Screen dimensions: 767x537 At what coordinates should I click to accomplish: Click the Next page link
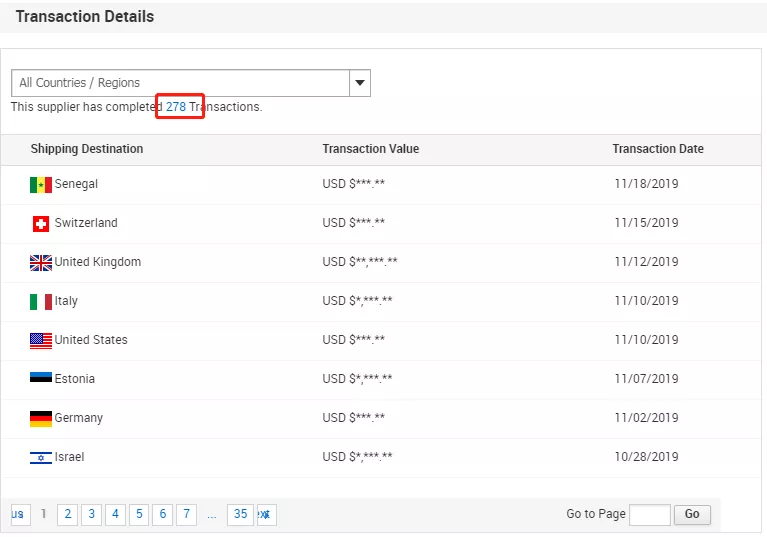tap(265, 515)
